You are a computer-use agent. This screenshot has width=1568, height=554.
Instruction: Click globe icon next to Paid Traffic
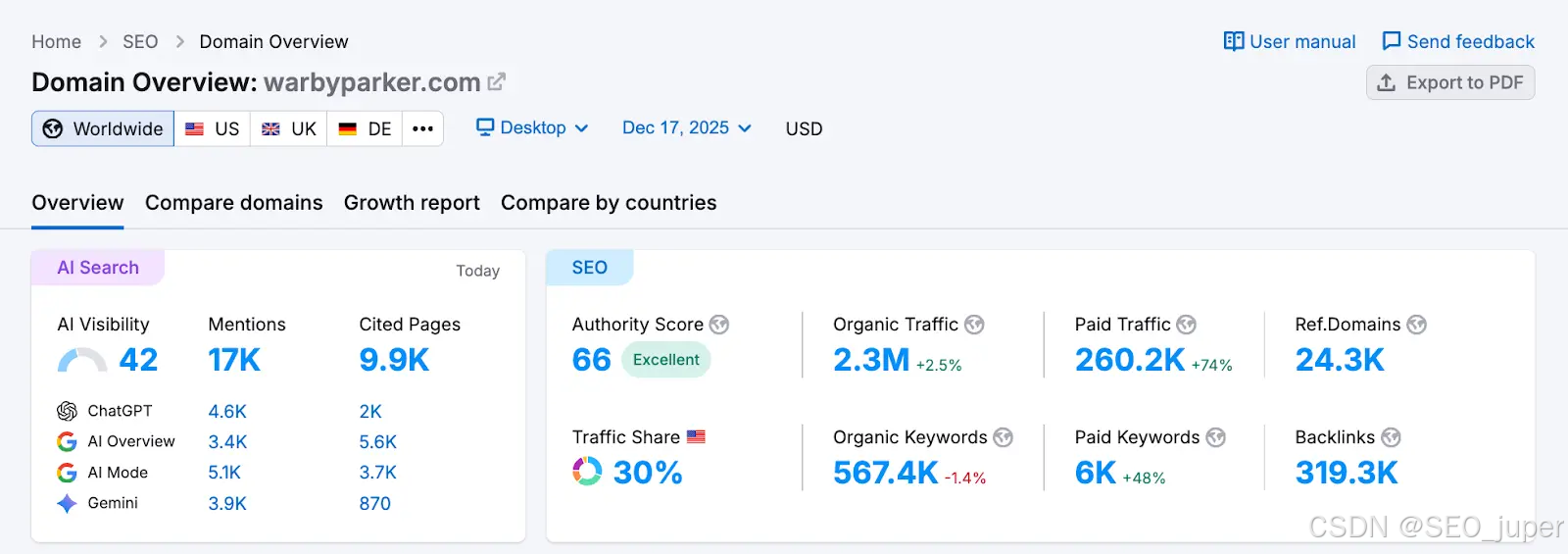point(1187,325)
